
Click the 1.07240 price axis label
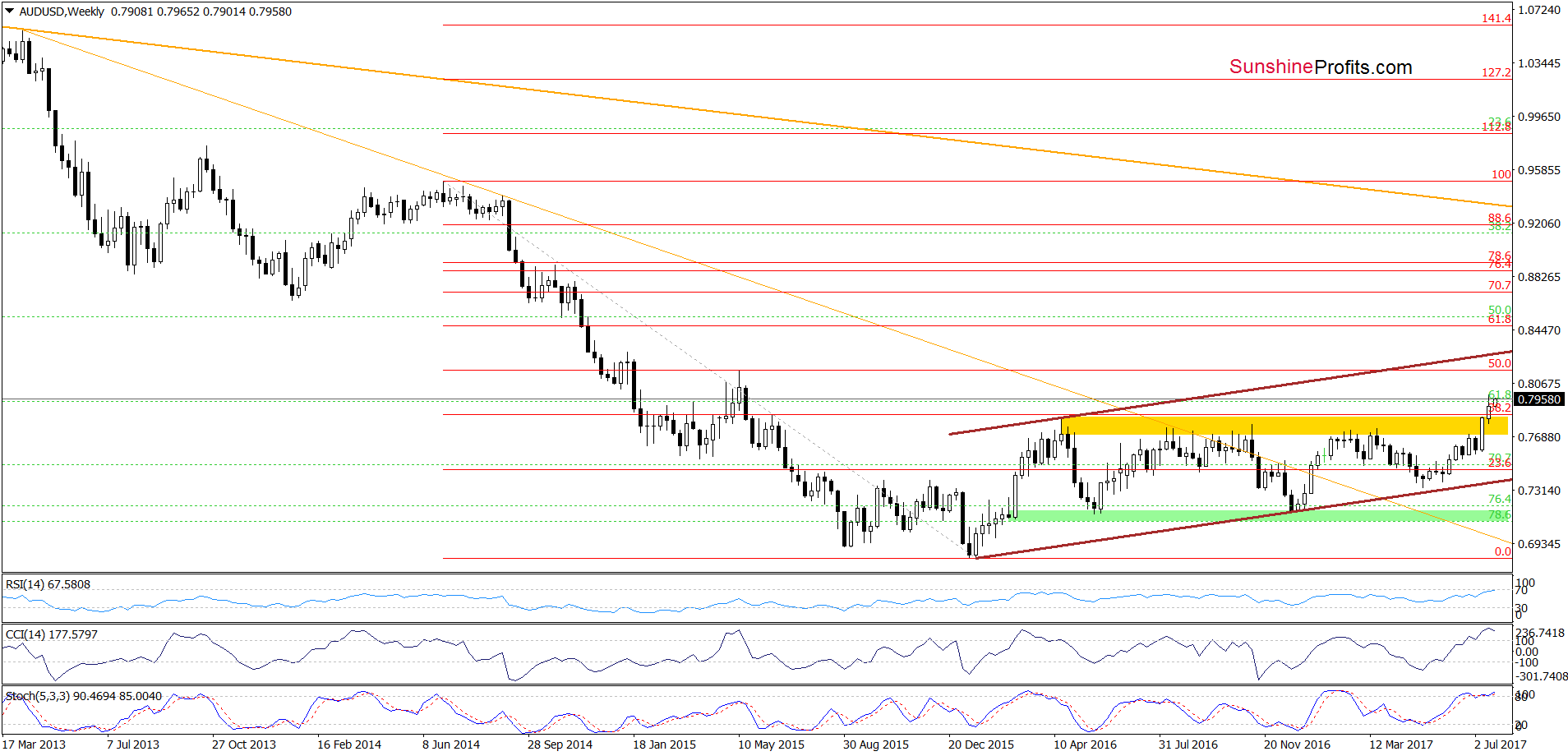click(x=1539, y=10)
